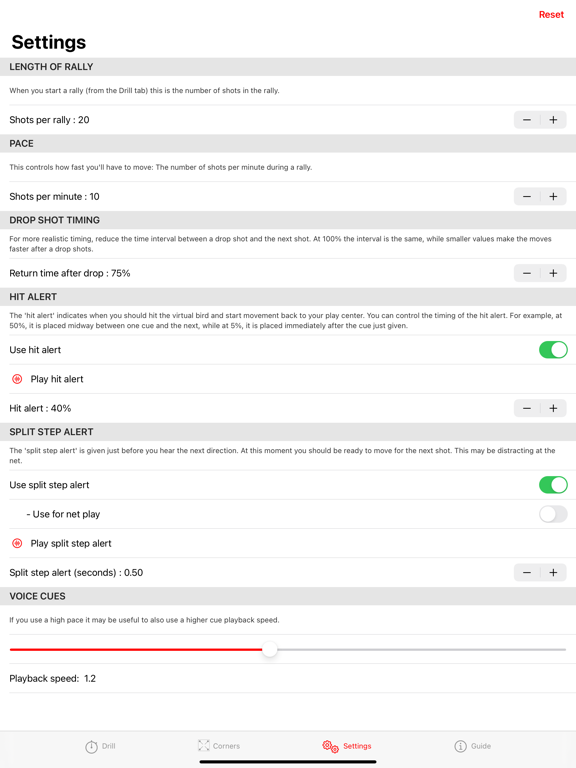Click the gray part of the playback speed track
576x768 pixels.
click(421, 649)
